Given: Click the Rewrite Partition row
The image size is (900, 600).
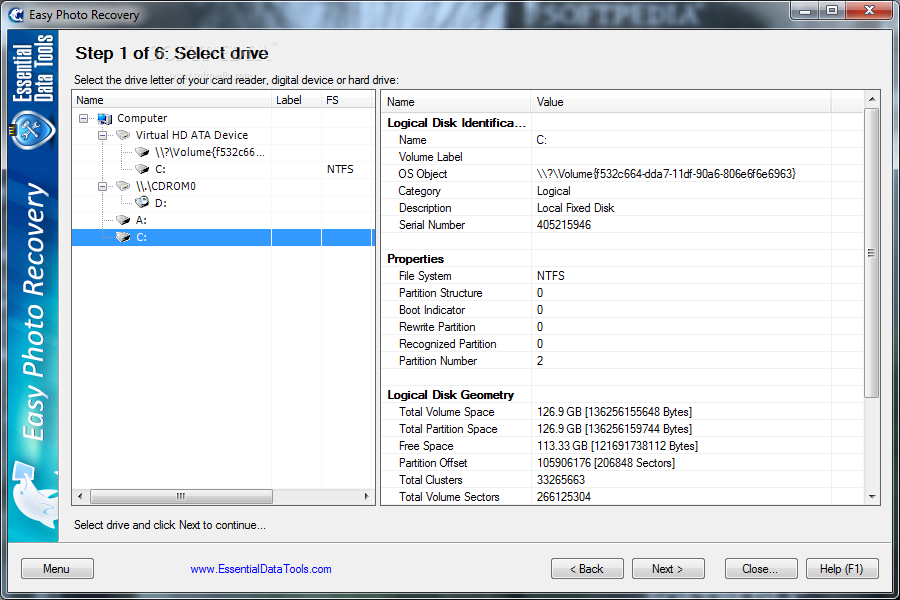Looking at the screenshot, I should click(622, 327).
